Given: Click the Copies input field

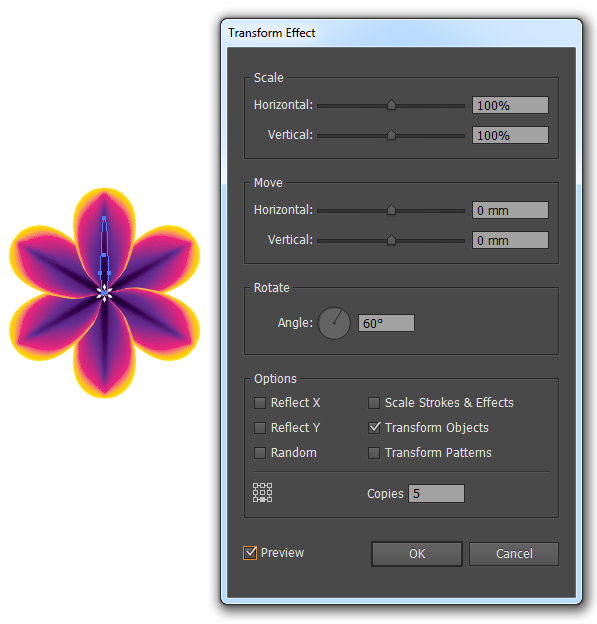Looking at the screenshot, I should pyautogui.click(x=436, y=493).
